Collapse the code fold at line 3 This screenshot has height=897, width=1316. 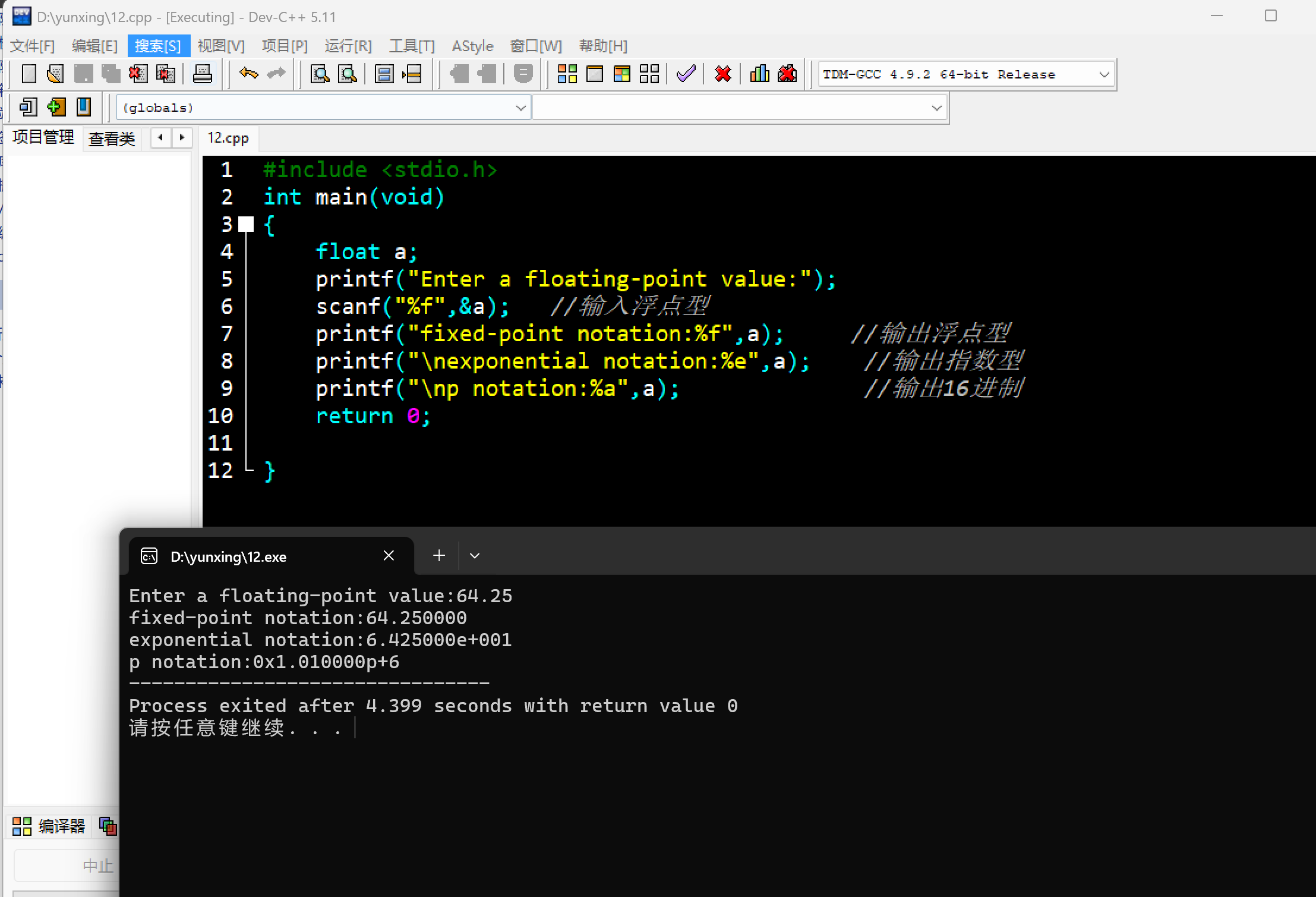(x=246, y=224)
